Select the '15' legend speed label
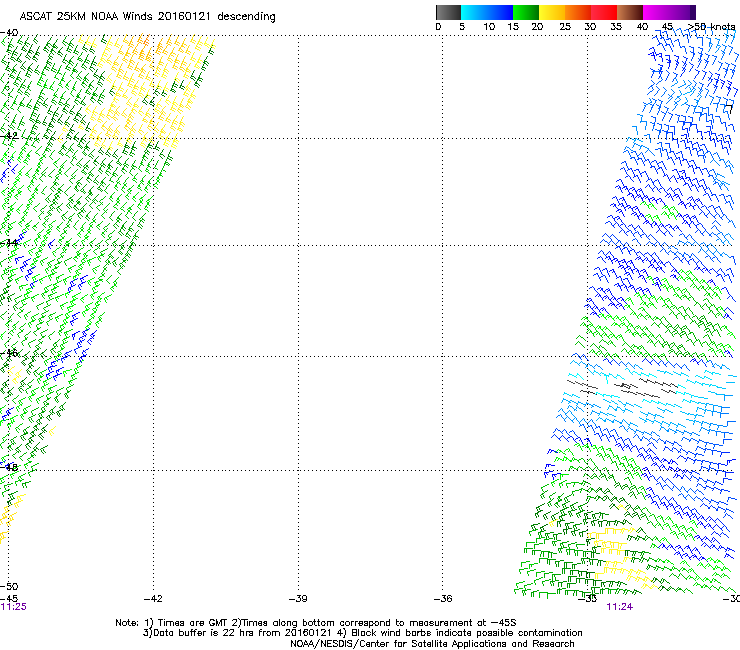The height and width of the screenshot is (650, 740). tap(513, 27)
